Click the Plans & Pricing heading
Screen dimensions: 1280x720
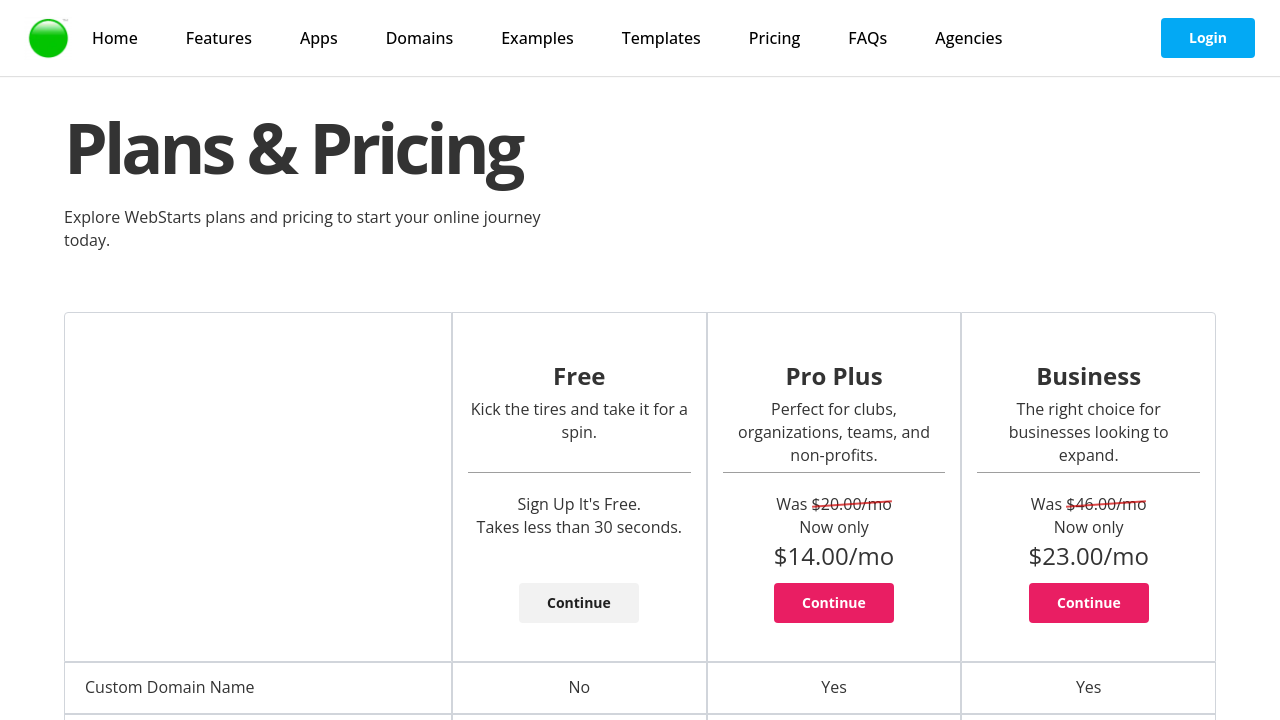(x=294, y=150)
